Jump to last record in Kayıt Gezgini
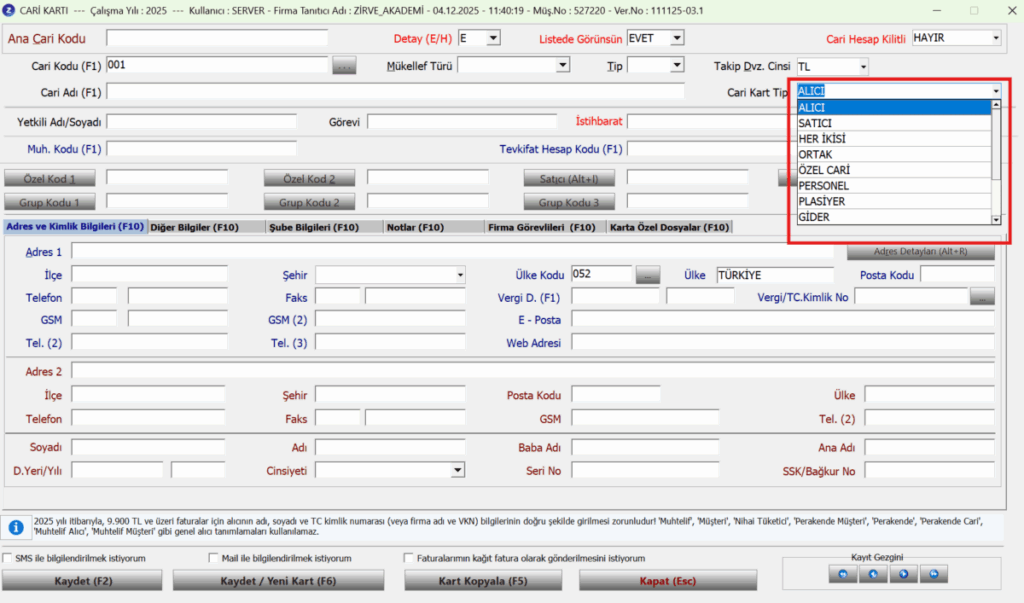Image resolution: width=1024 pixels, height=603 pixels. 934,574
